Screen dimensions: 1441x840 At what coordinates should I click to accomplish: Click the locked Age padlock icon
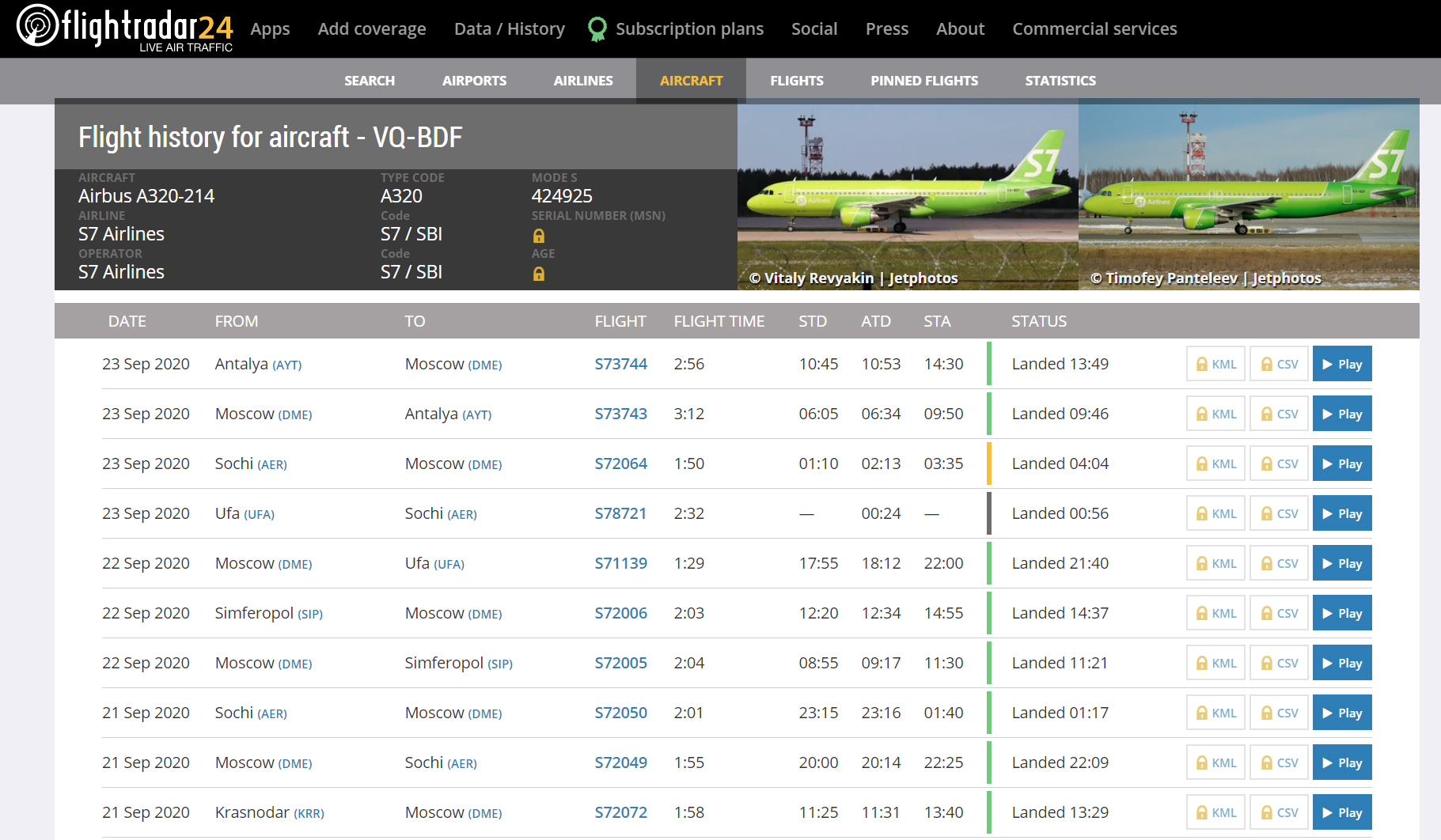pyautogui.click(x=539, y=274)
